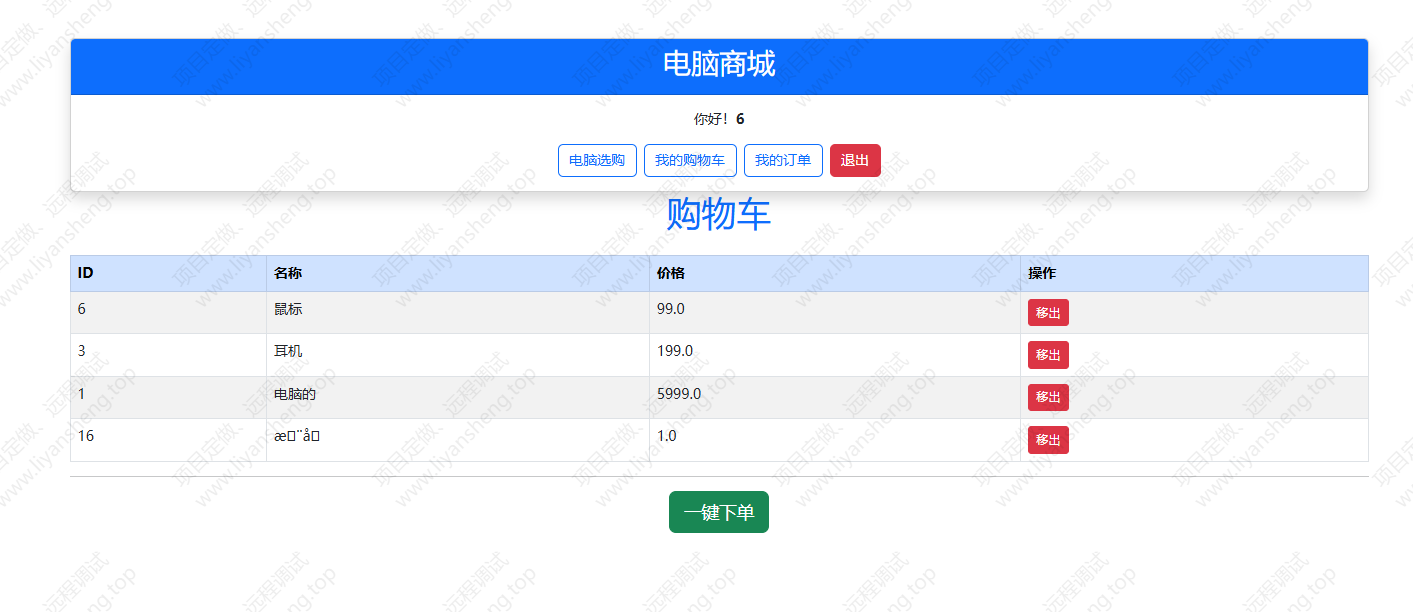The width and height of the screenshot is (1413, 612).
Task: Select the 电脑的 name cell
Action: point(458,398)
